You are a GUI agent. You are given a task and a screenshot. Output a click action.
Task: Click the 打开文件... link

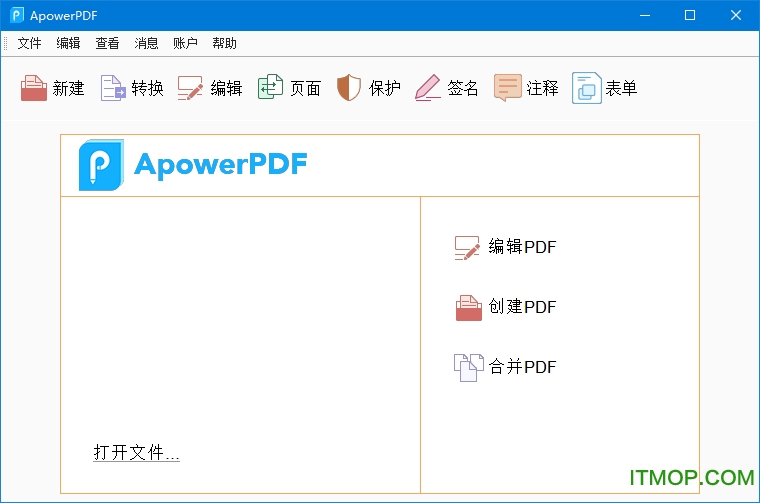pyautogui.click(x=136, y=453)
